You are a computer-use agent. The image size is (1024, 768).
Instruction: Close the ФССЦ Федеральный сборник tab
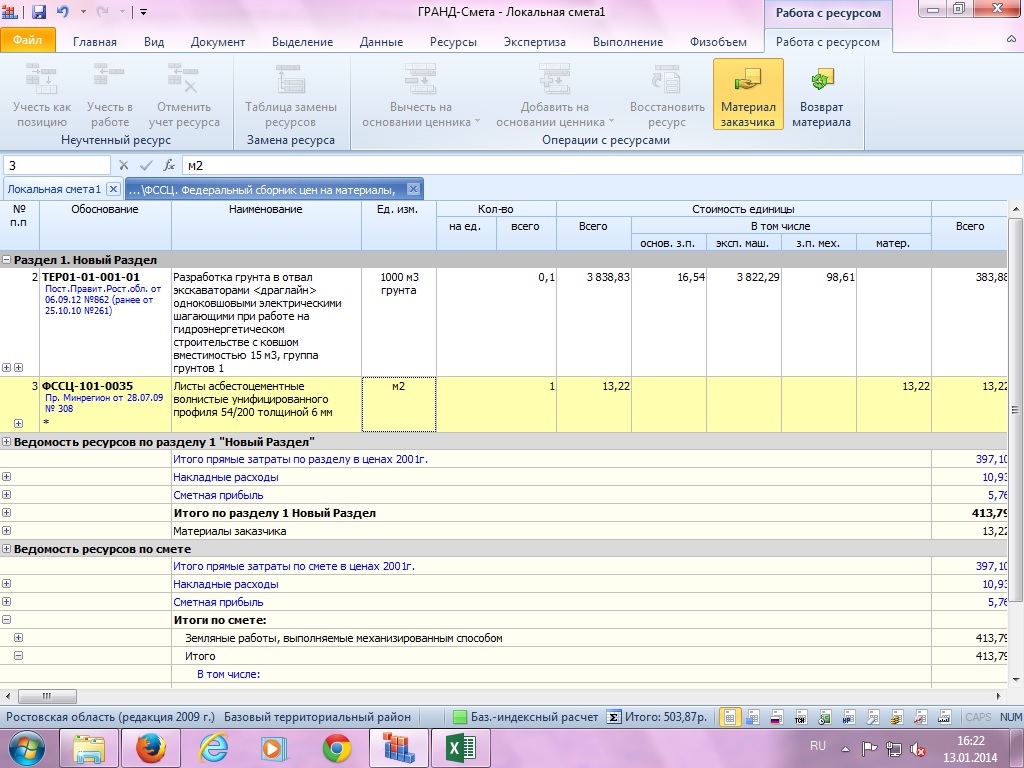pyautogui.click(x=413, y=189)
